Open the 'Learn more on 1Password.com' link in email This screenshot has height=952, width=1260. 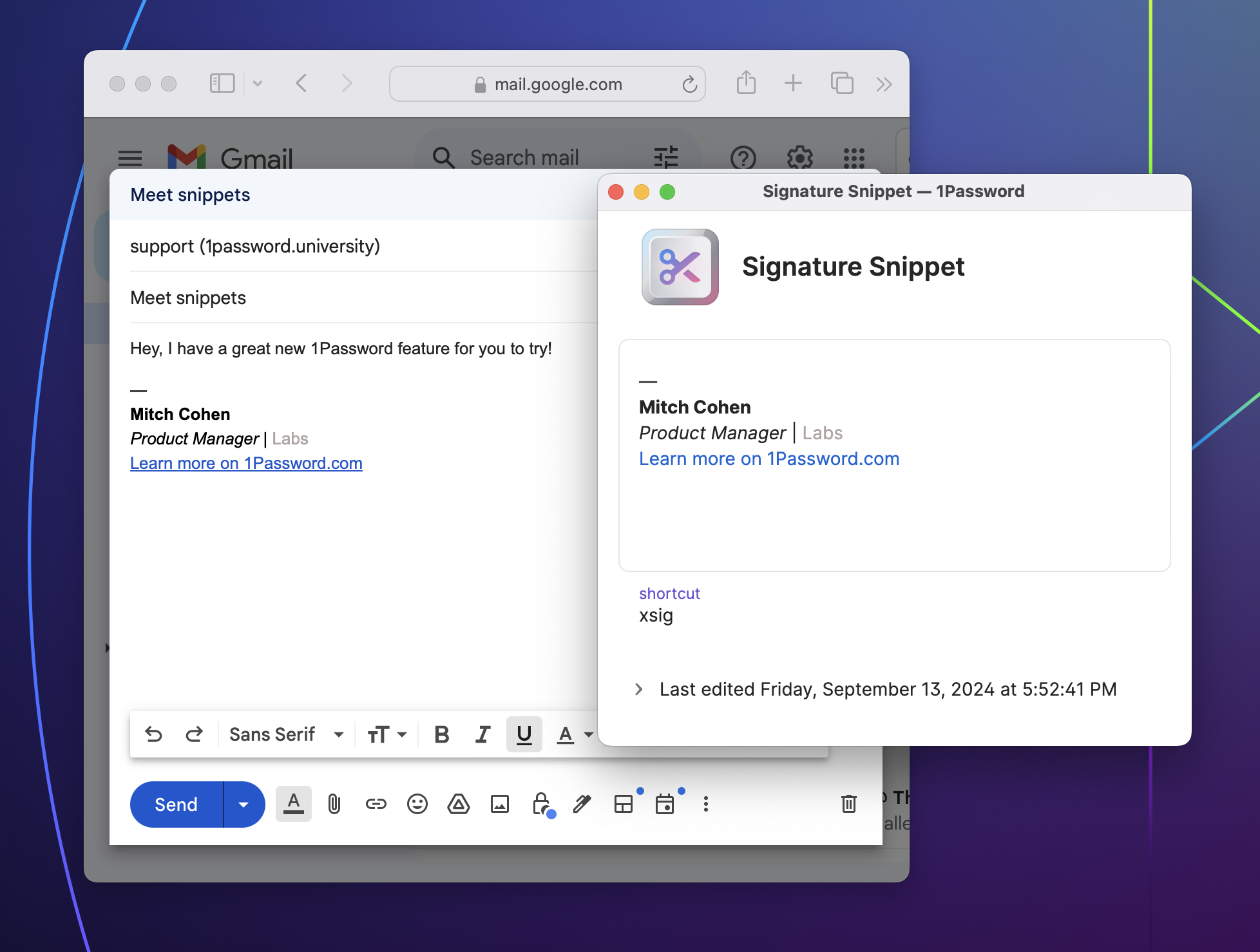[x=246, y=463]
